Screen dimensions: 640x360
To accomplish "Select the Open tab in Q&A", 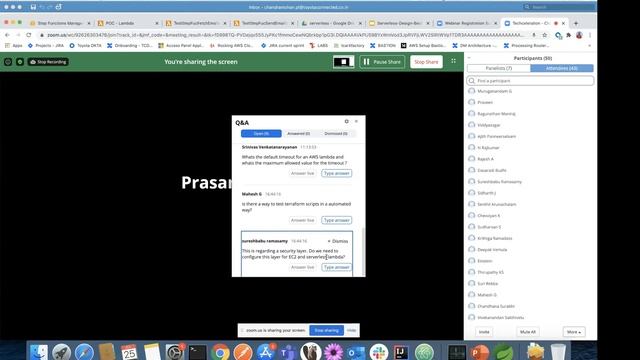I will 261,133.
